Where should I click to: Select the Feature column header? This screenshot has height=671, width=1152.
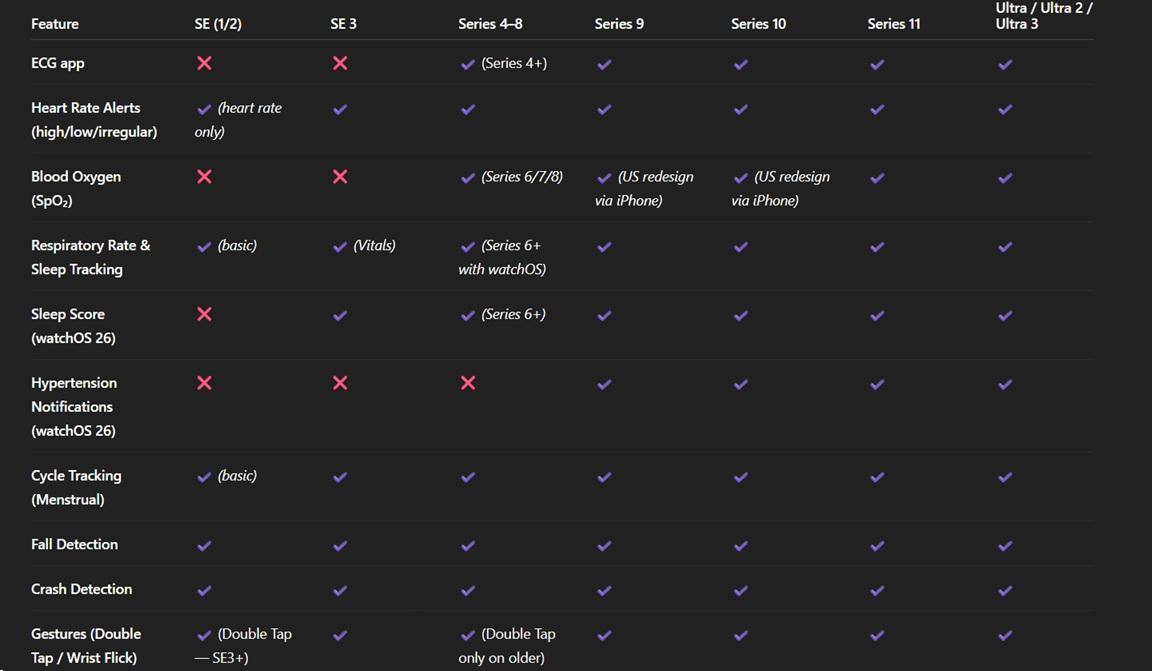tap(55, 24)
